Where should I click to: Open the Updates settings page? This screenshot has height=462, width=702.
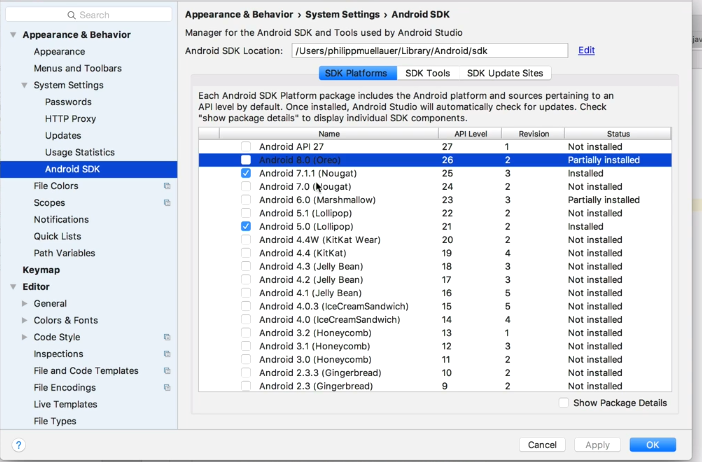click(x=63, y=136)
